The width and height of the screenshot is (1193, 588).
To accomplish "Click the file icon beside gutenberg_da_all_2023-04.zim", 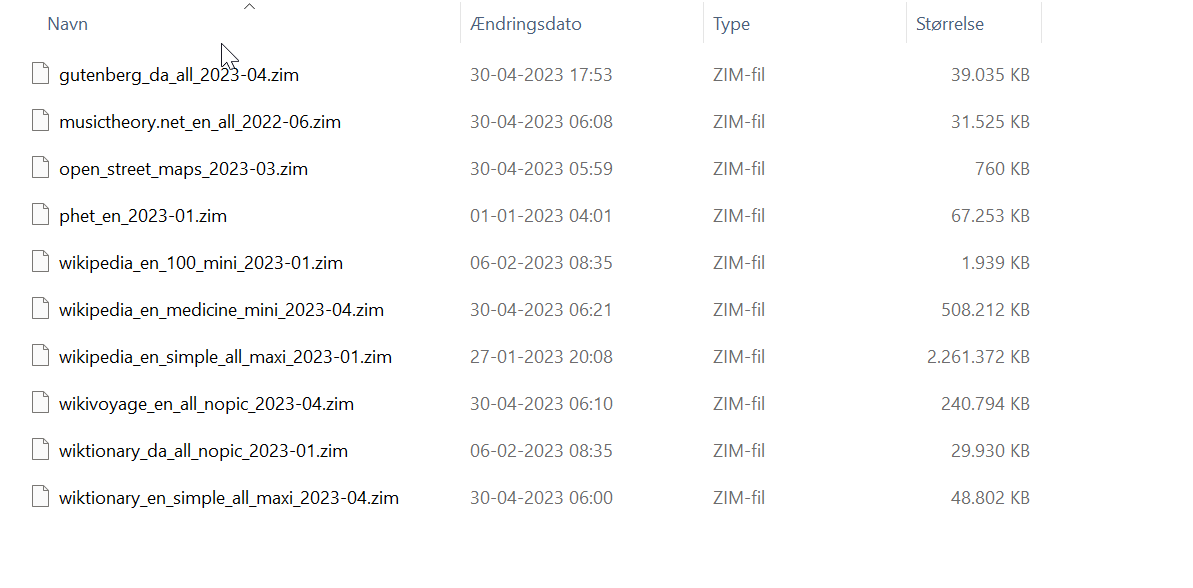I will point(40,74).
